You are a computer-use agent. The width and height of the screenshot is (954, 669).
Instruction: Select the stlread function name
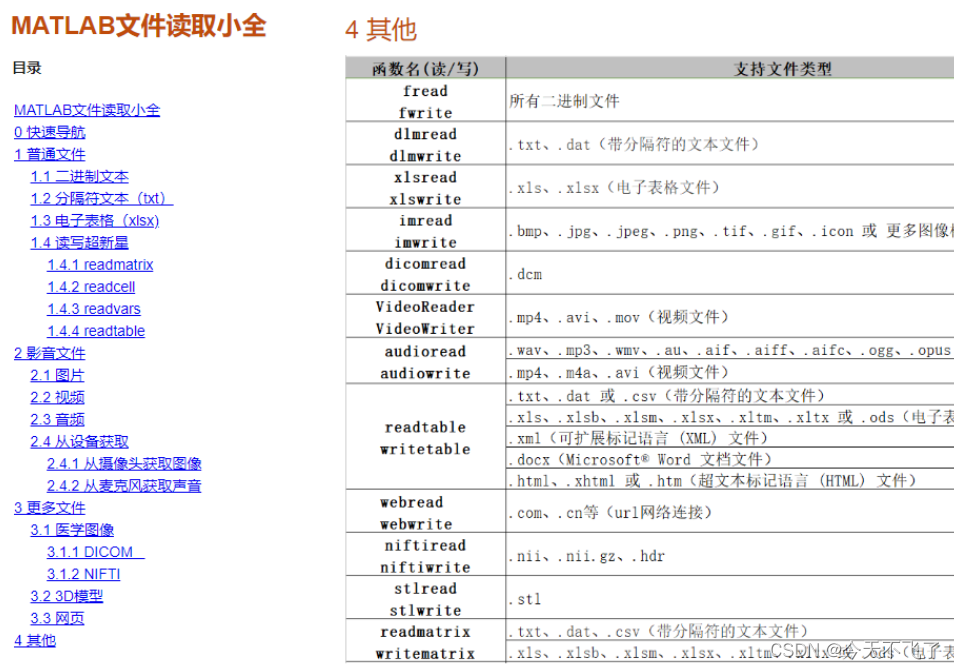(425, 588)
